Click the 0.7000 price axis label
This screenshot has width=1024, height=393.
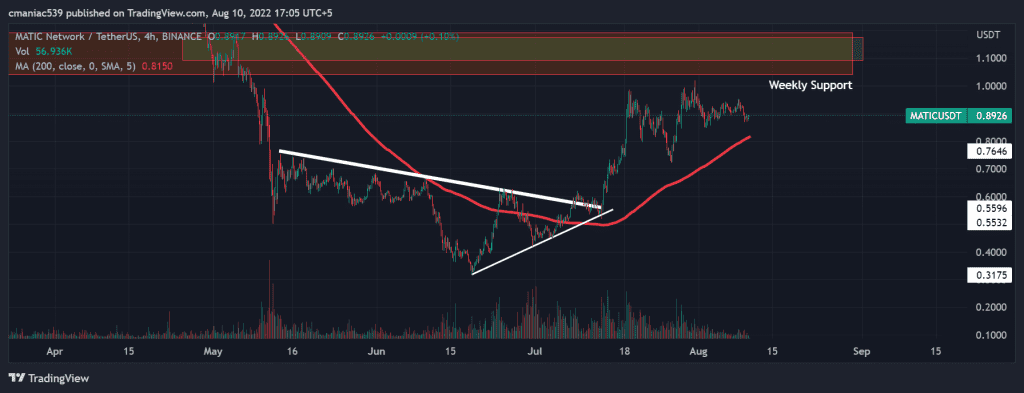tap(991, 169)
